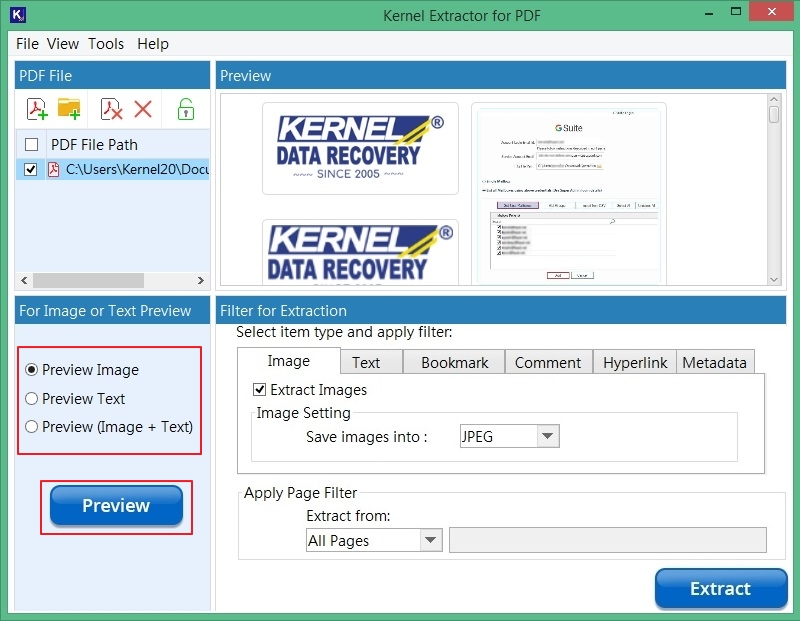Toggle the PDF File Path header checkbox
Viewport: 800px width, 621px height.
coord(32,145)
